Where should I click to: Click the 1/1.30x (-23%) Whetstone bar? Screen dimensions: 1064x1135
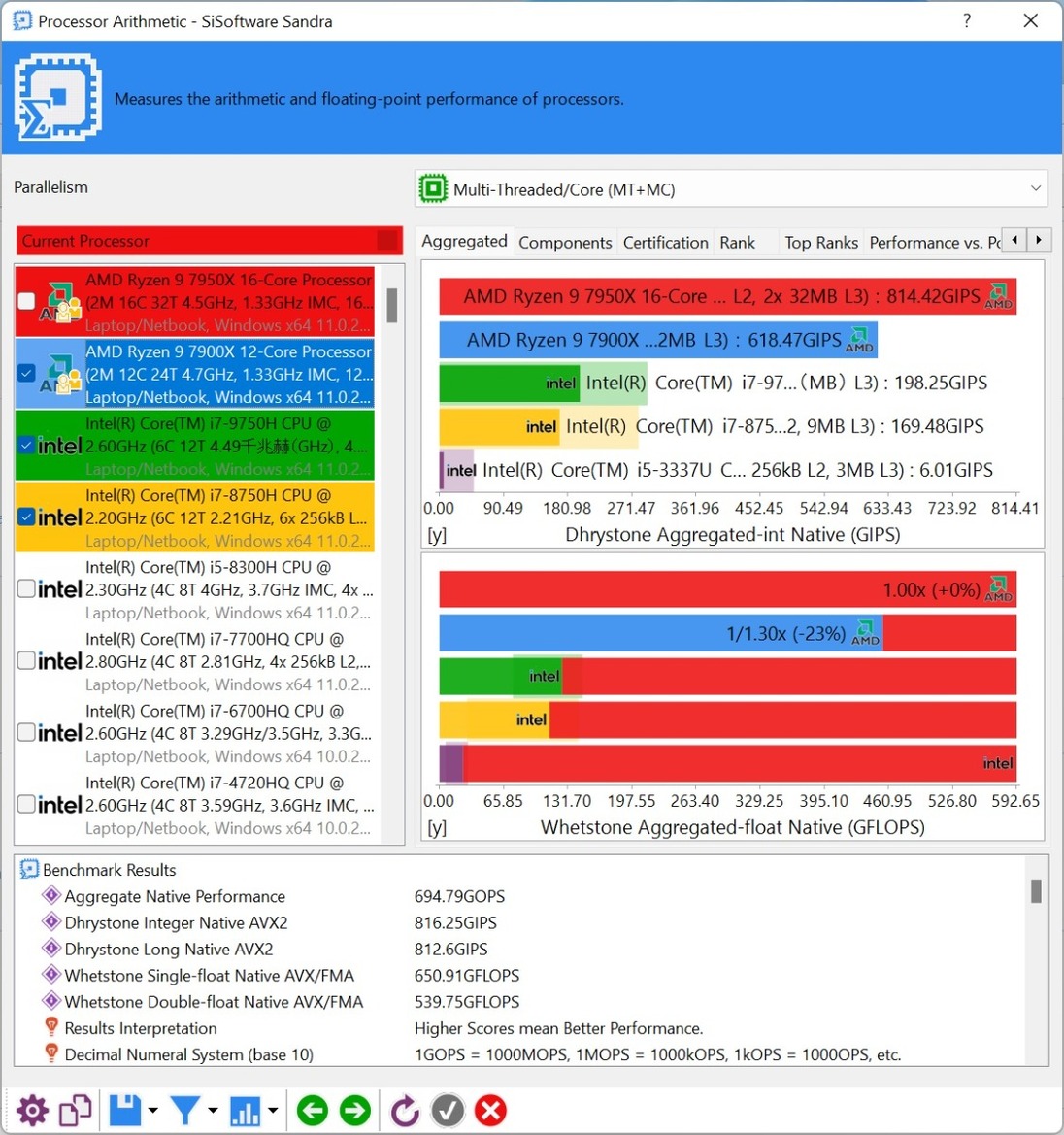pos(661,633)
